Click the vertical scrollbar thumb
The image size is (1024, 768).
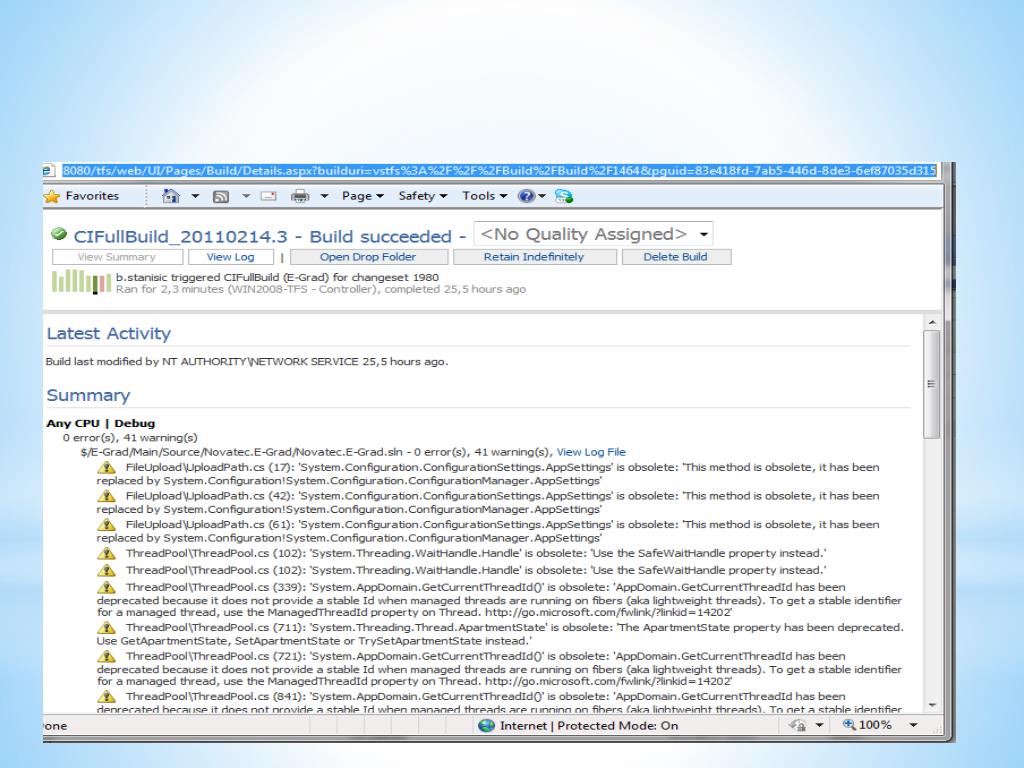coord(932,384)
